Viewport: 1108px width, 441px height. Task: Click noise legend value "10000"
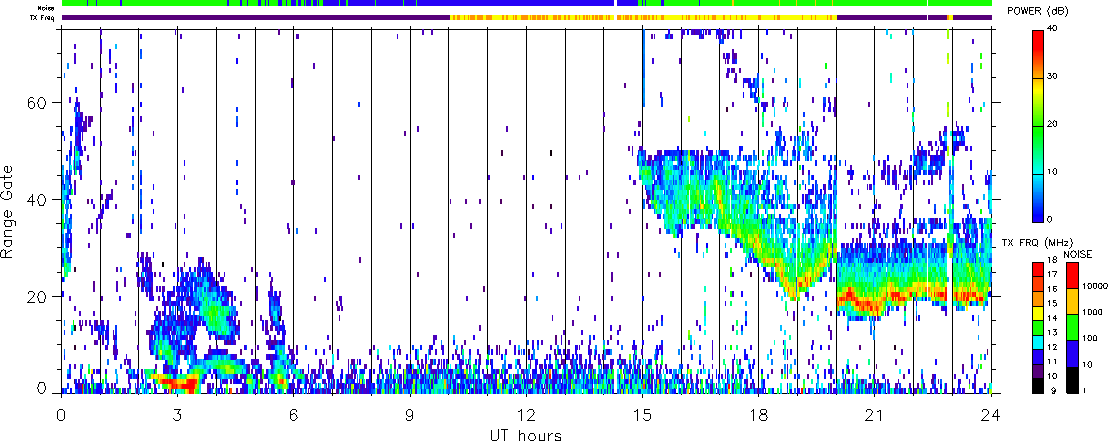1095,286
